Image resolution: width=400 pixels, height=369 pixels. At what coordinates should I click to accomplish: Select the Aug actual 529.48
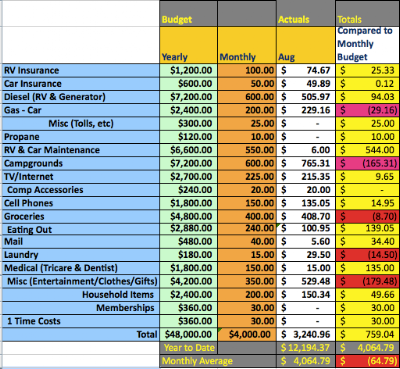pos(306,282)
